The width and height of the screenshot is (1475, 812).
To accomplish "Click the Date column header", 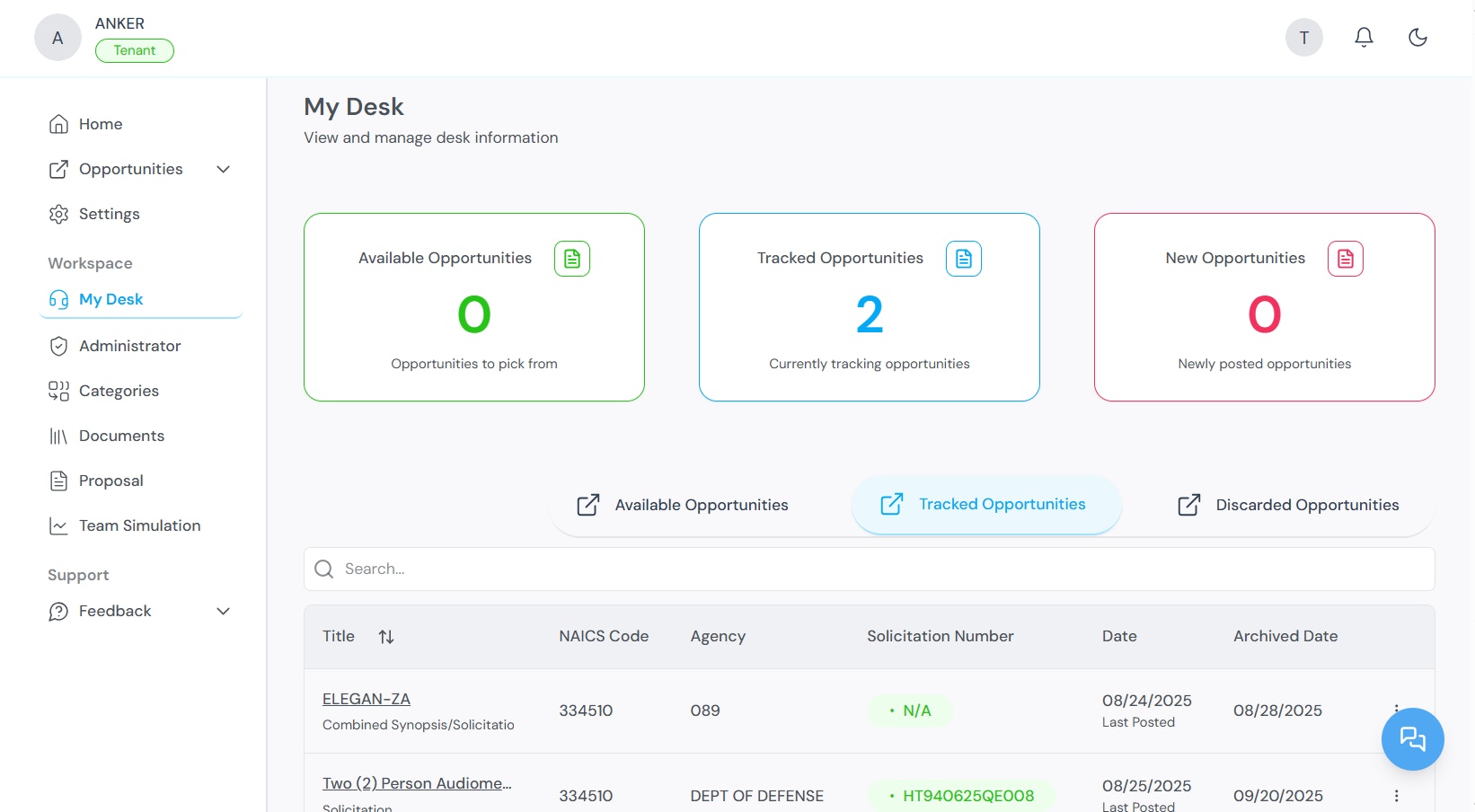I will click(x=1119, y=636).
